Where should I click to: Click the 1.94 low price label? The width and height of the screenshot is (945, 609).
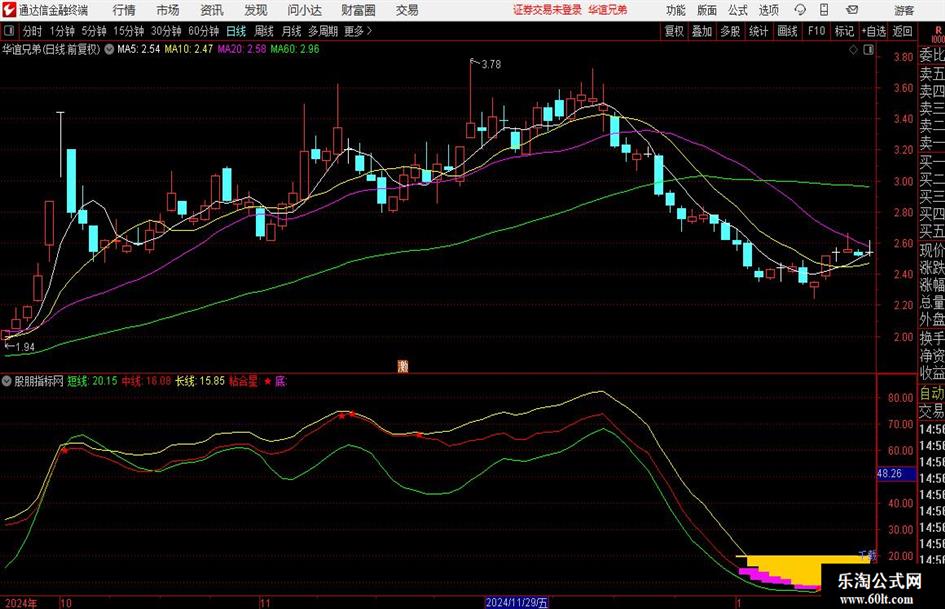(25, 347)
